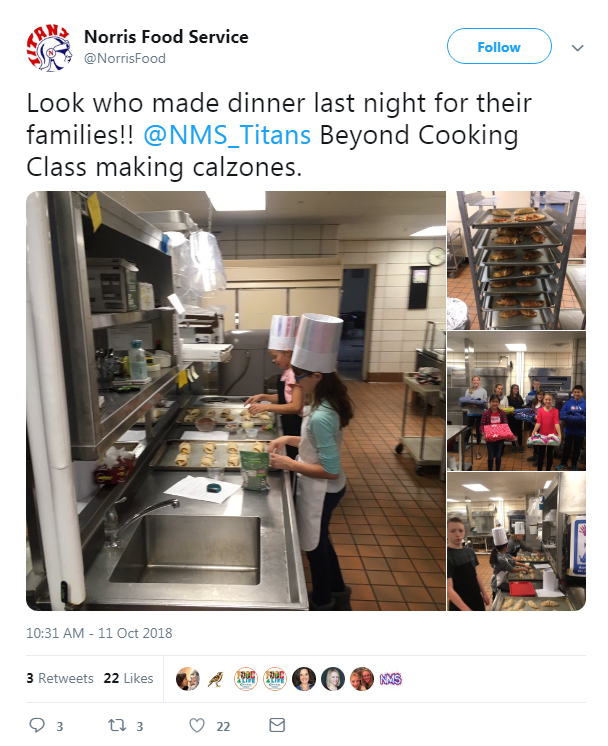
Task: Click the first liker avatar in the row
Action: [187, 679]
